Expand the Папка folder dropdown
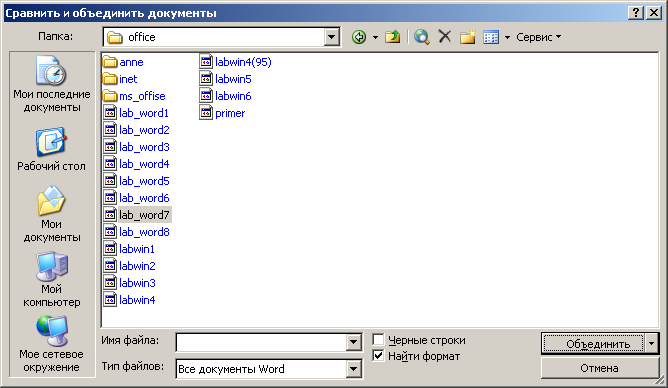Viewport: 668px width, 388px height. tap(331, 37)
